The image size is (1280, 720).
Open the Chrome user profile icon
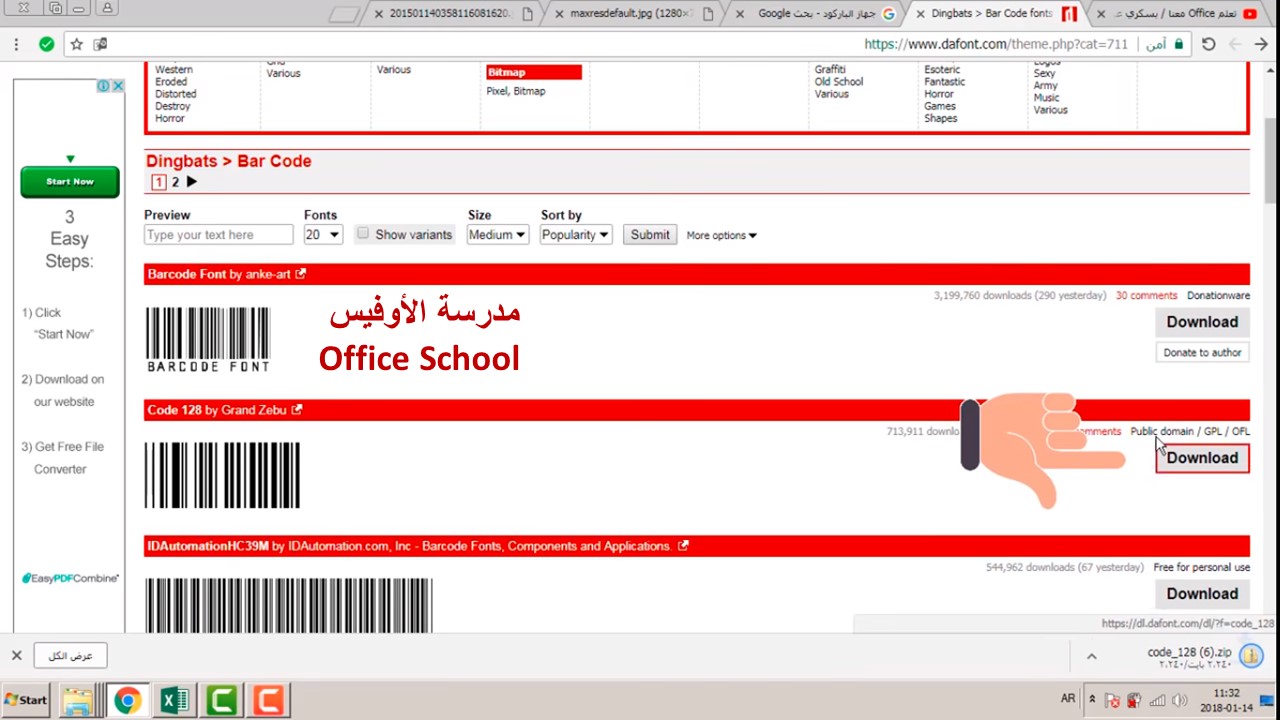(x=107, y=8)
